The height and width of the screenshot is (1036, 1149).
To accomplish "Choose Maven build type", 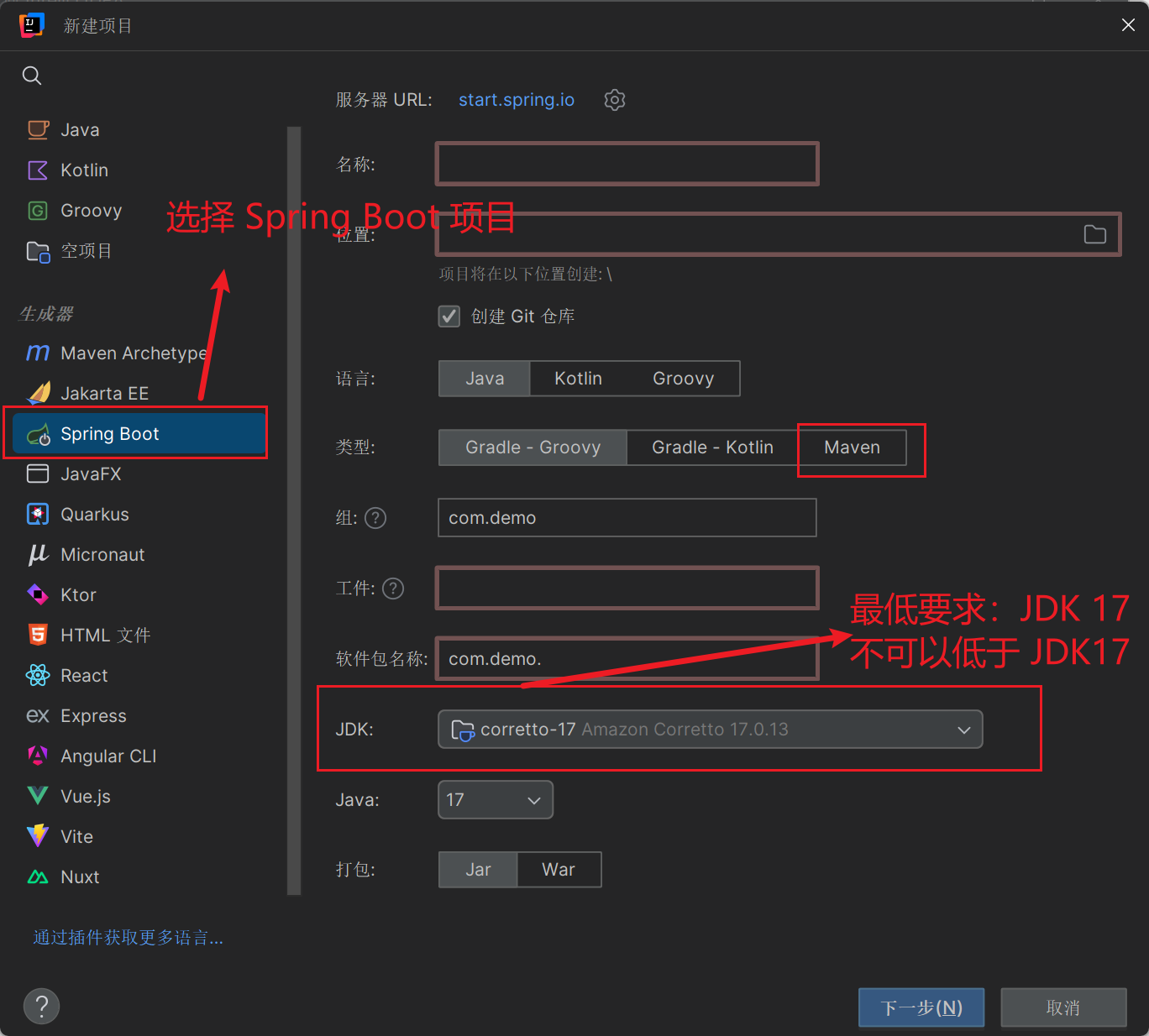I will coord(852,447).
